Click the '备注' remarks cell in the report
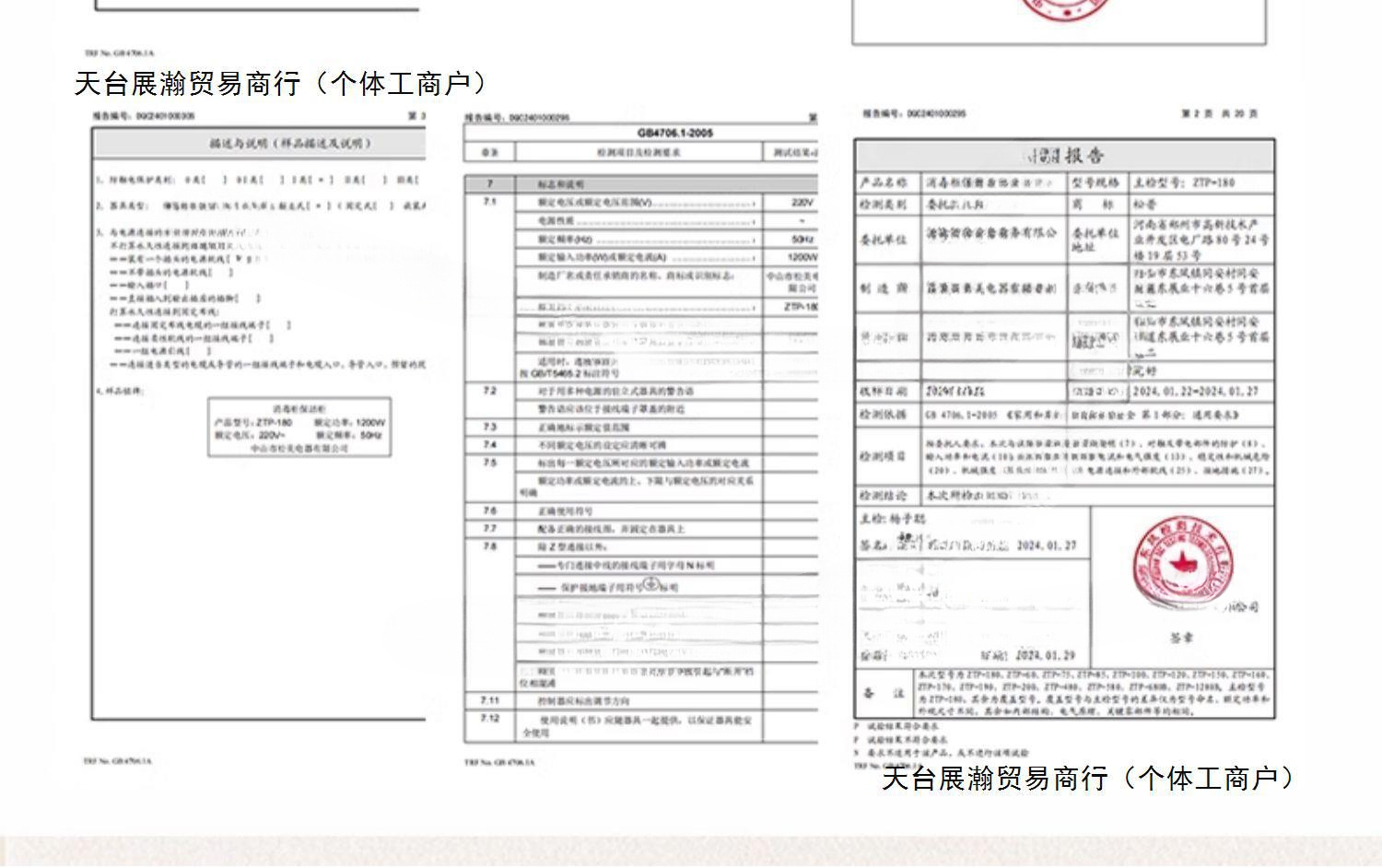Viewport: 1382px width, 868px height. click(x=884, y=694)
